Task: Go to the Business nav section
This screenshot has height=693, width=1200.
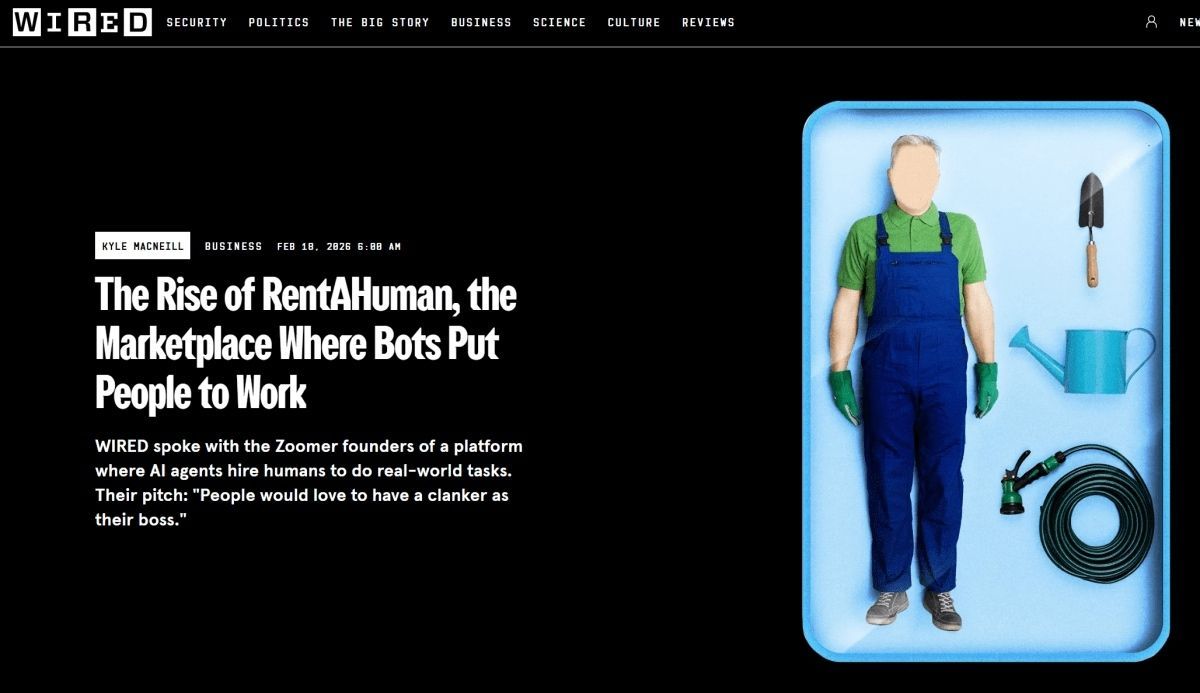Action: [481, 22]
